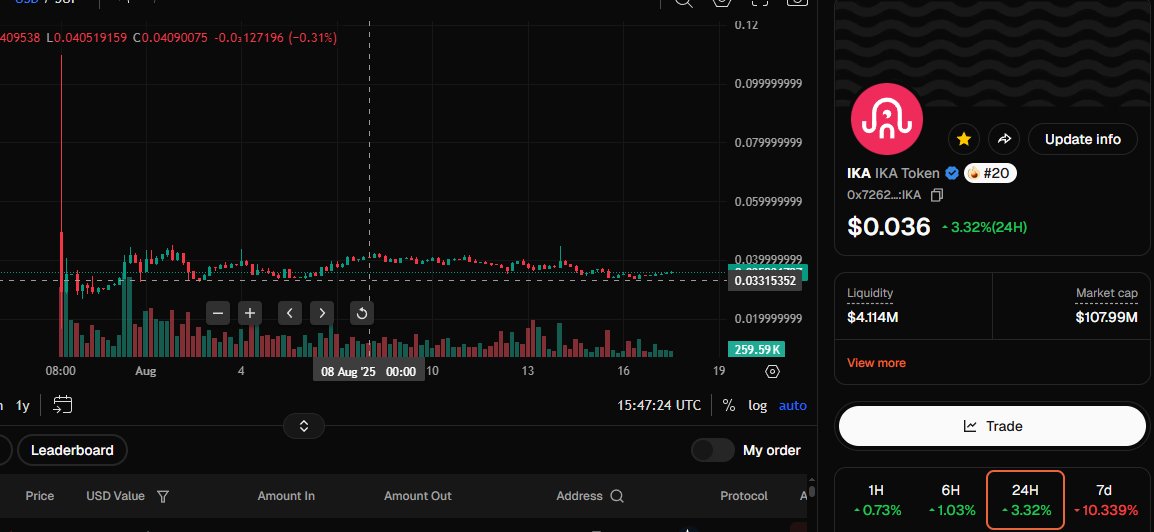Image resolution: width=1154 pixels, height=532 pixels.
Task: Click the blue verified badge next to IKA Token
Action: [x=952, y=174]
